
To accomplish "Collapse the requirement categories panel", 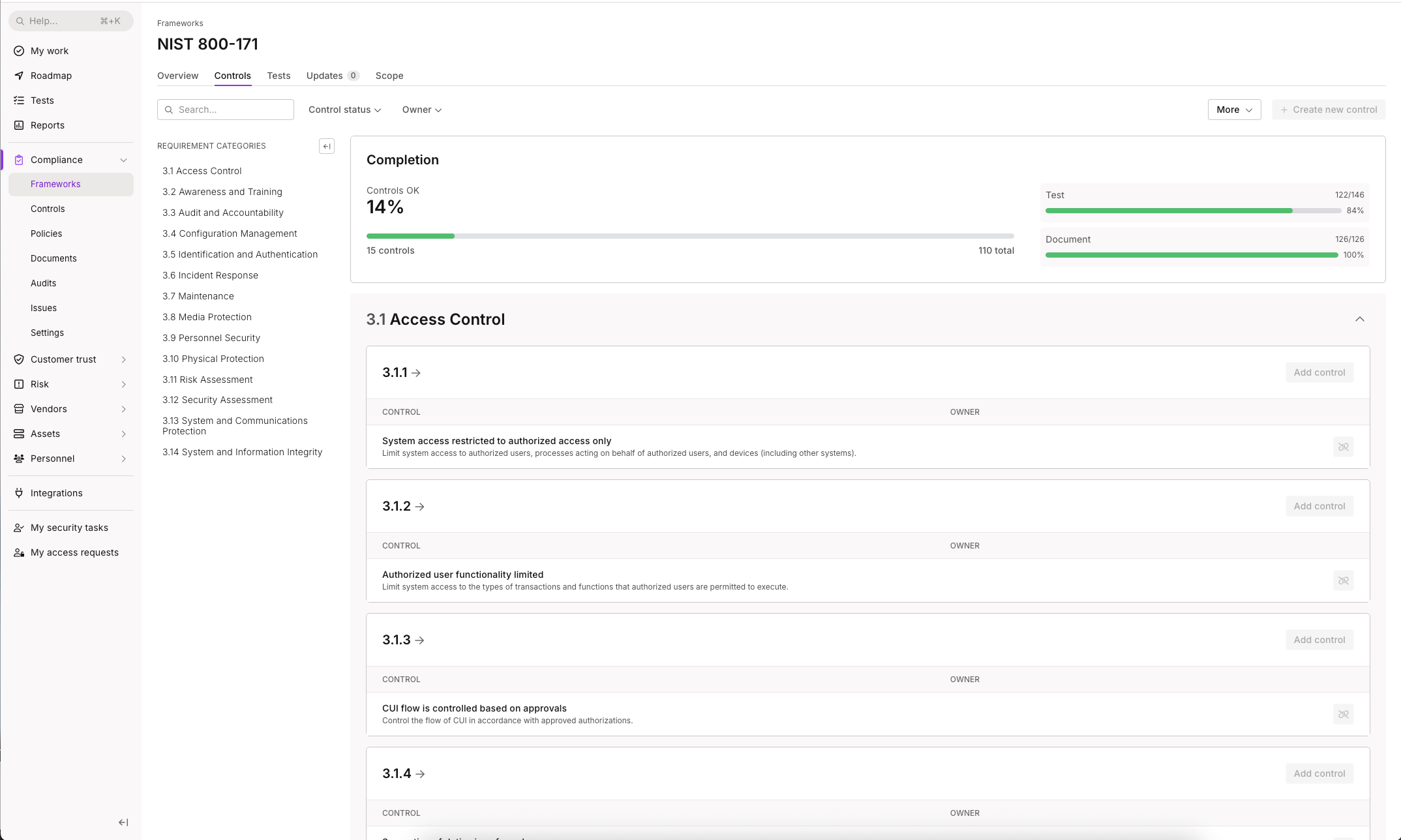I will tap(327, 146).
